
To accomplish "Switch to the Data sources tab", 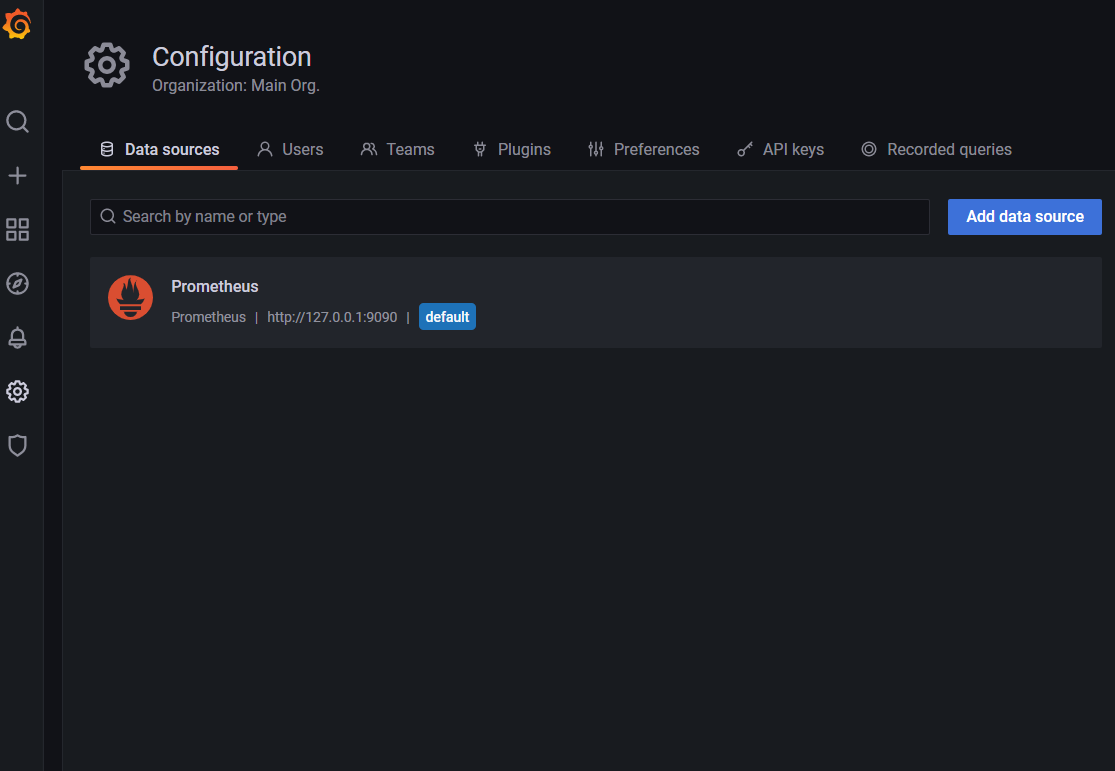I will [x=159, y=149].
